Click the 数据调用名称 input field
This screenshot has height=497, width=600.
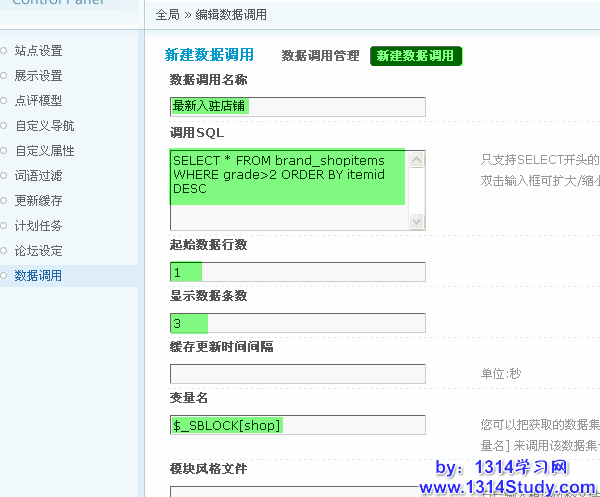pyautogui.click(x=297, y=106)
